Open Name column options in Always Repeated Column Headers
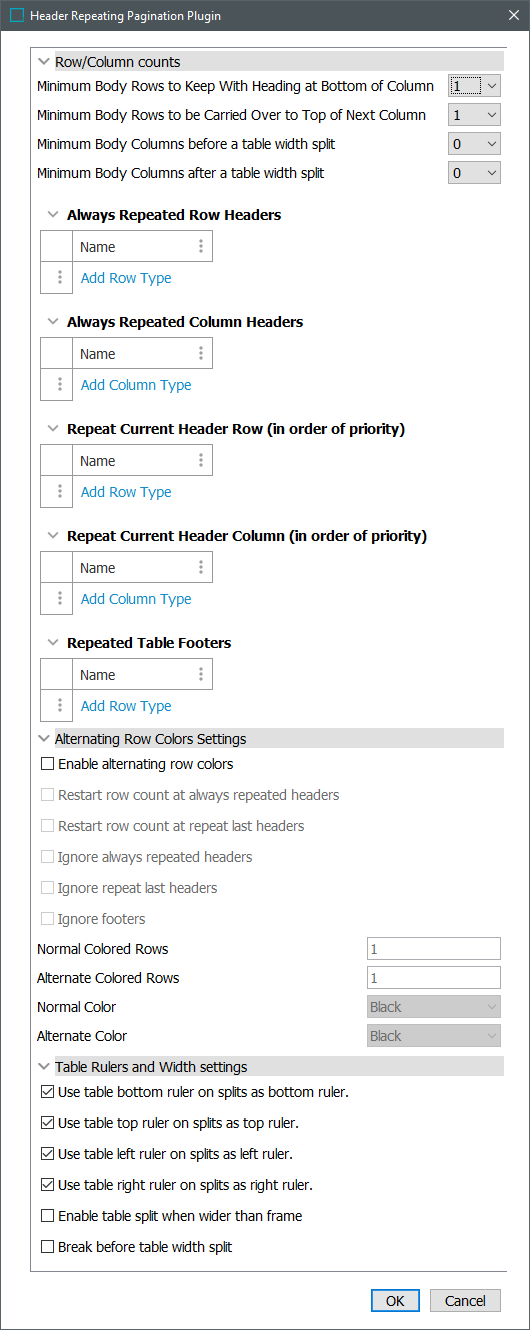 pyautogui.click(x=201, y=353)
